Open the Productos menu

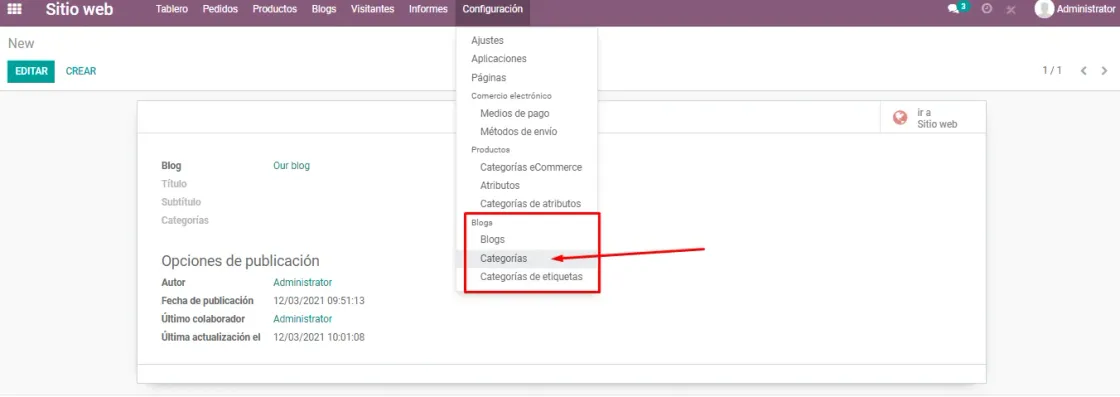[275, 9]
